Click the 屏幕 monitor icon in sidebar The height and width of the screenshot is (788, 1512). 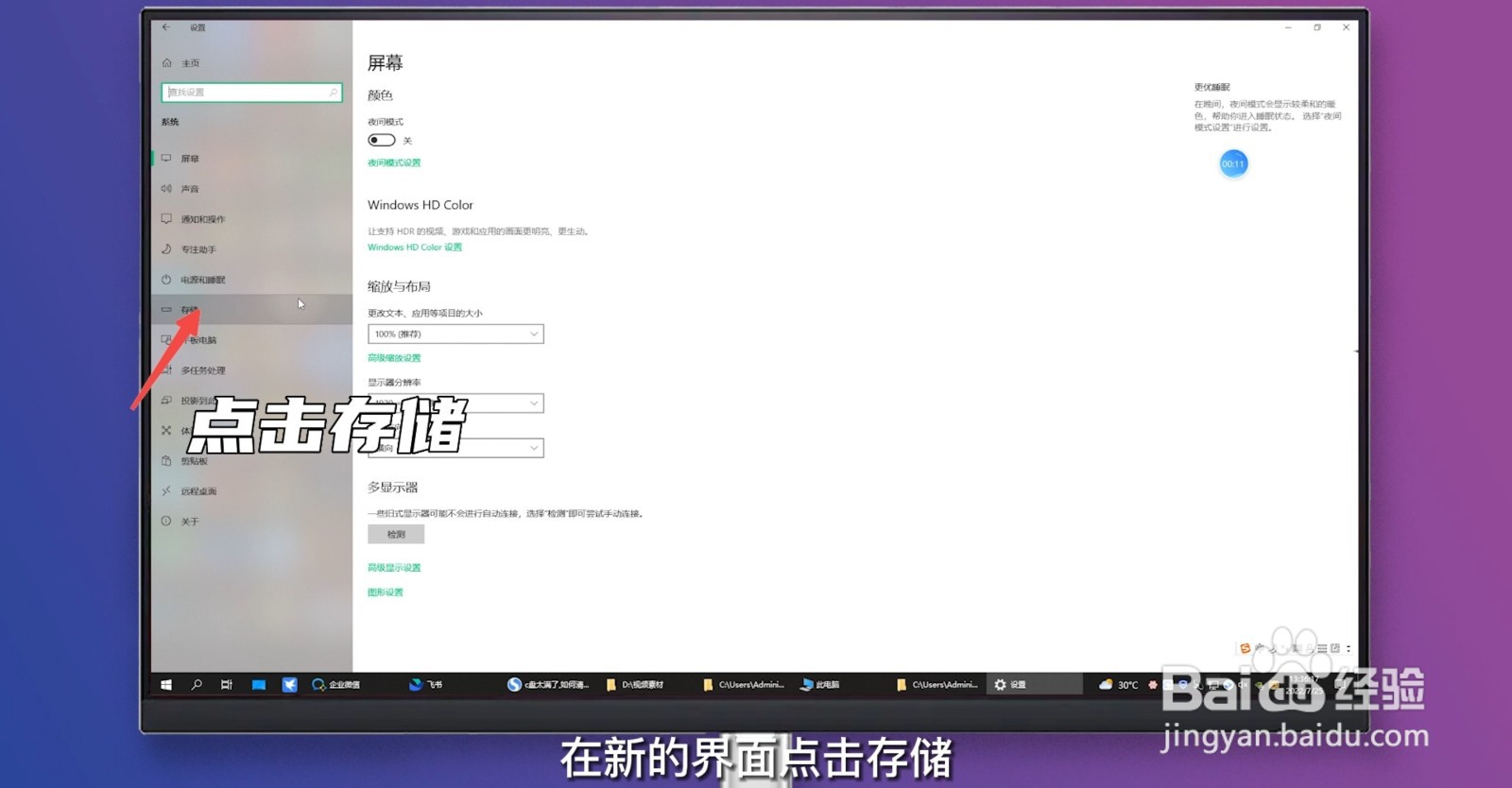(x=166, y=159)
